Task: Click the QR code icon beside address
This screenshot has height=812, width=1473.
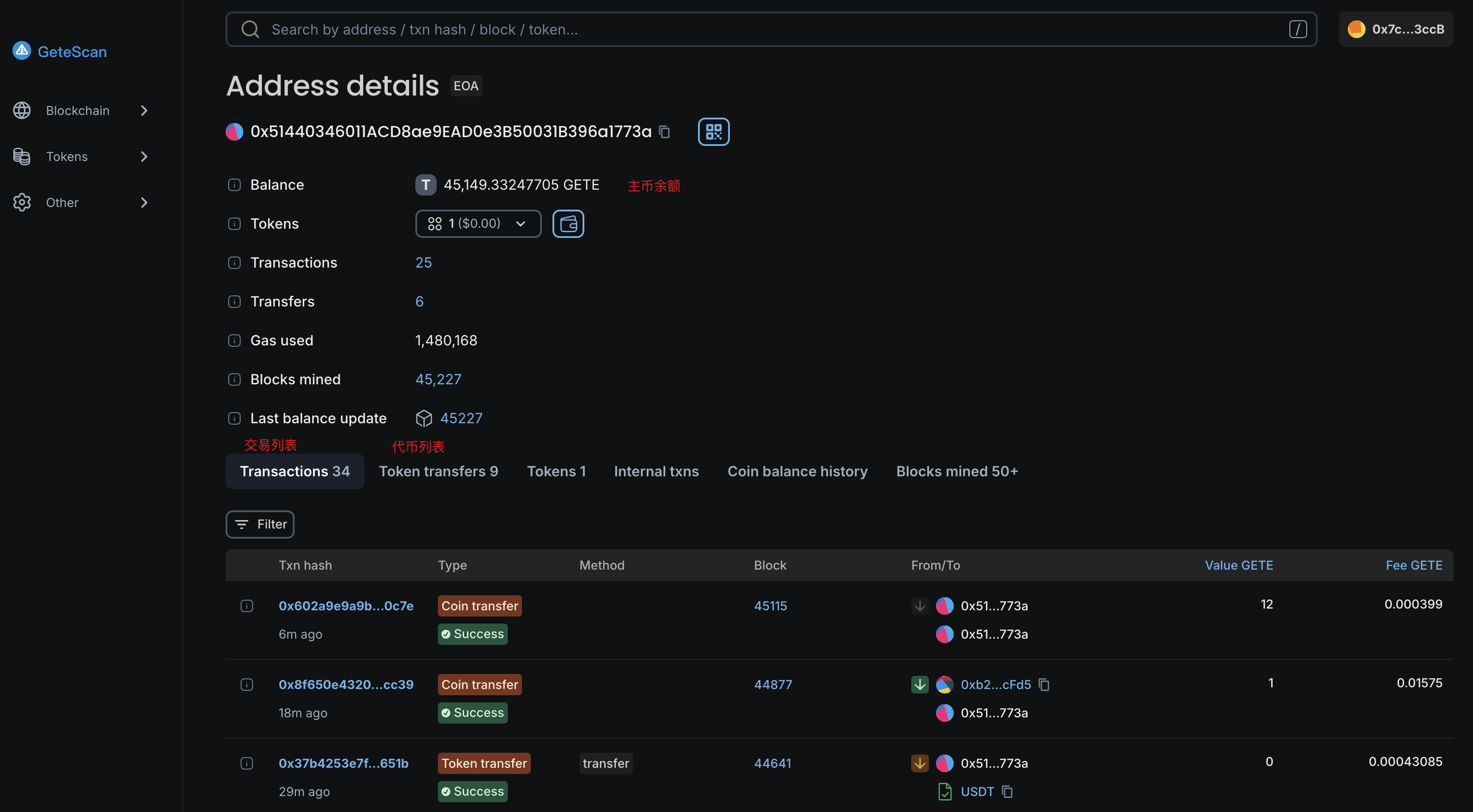Action: coord(713,131)
